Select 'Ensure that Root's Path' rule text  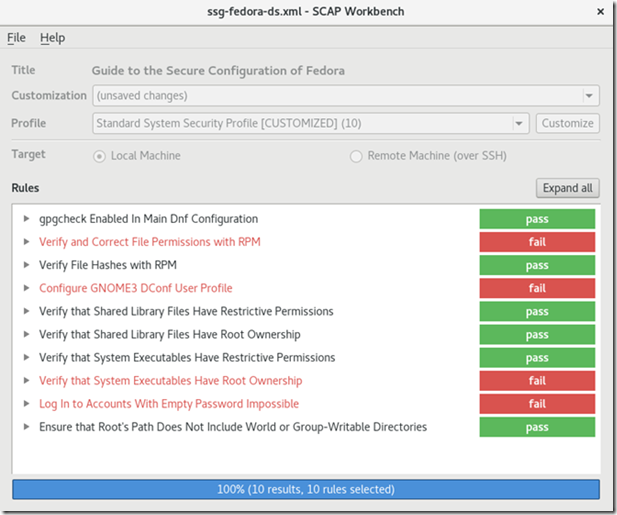pyautogui.click(x=233, y=427)
